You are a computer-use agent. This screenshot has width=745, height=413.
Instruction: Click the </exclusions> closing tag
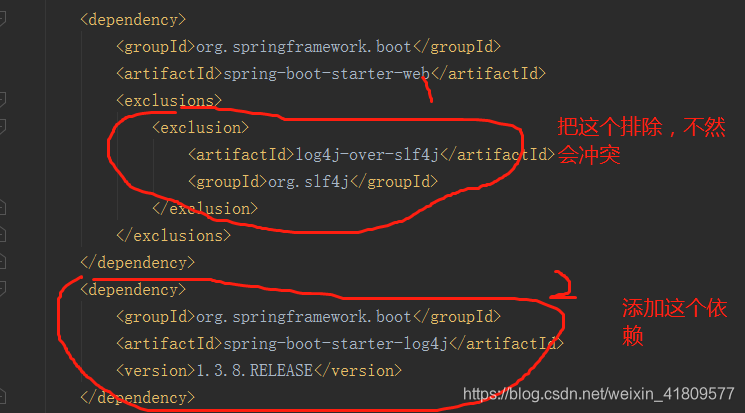tap(173, 236)
